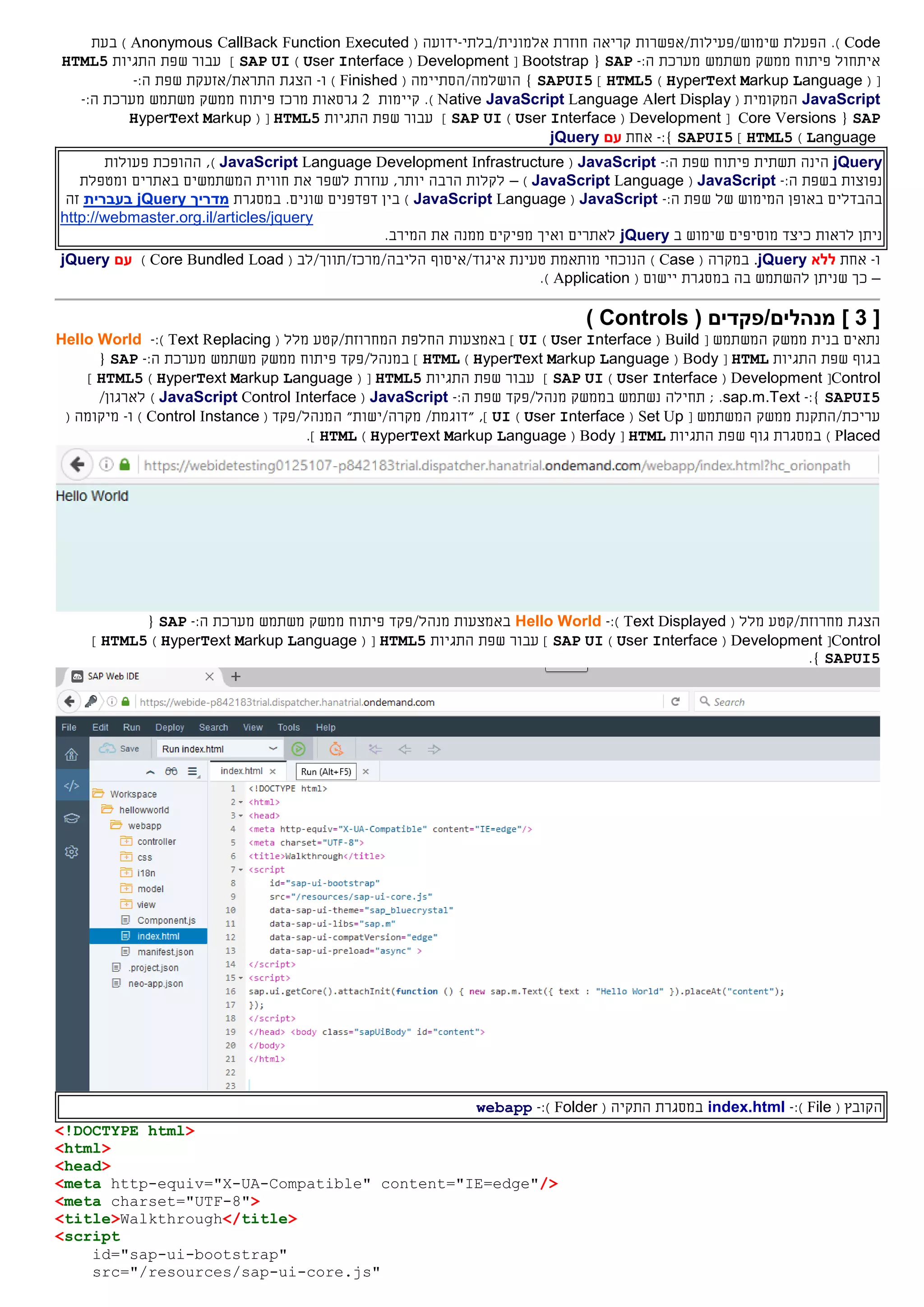
Task: Close the SAP Web IDE browser tab
Action: [209, 676]
